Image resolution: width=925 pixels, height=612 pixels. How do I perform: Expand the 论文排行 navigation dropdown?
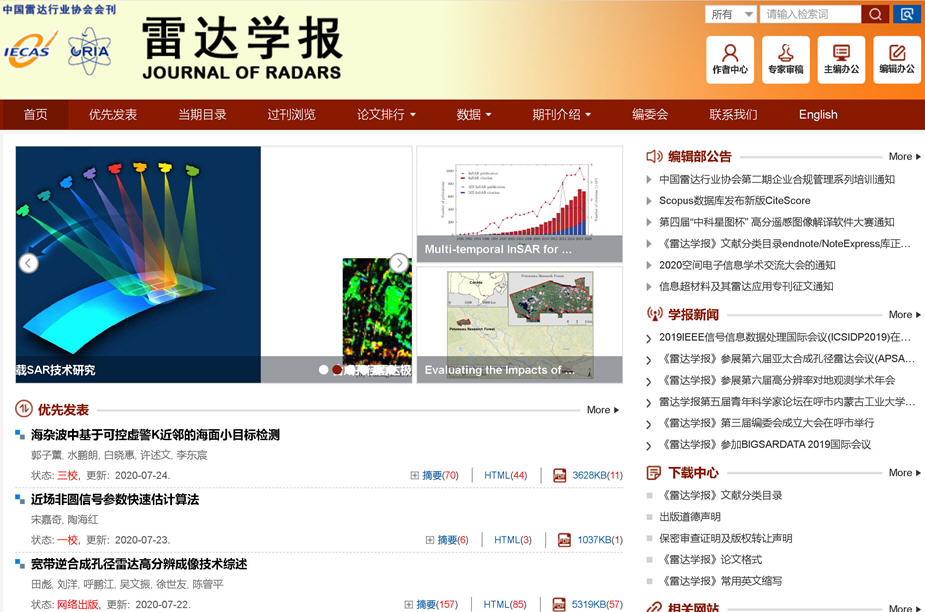point(386,115)
